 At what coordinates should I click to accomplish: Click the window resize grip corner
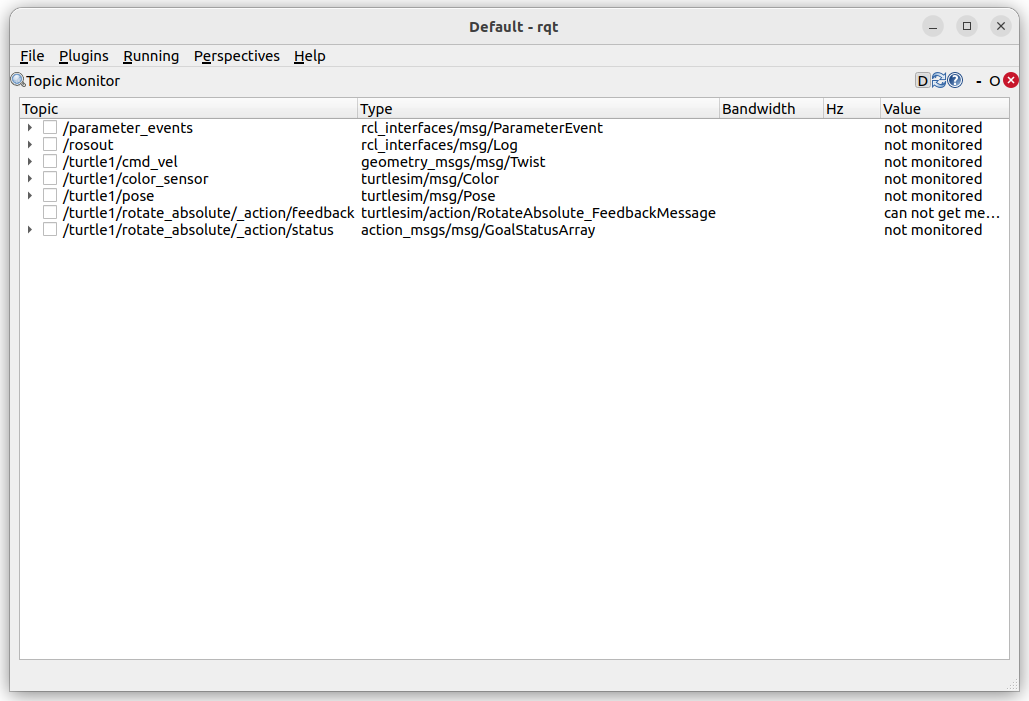coord(1012,684)
